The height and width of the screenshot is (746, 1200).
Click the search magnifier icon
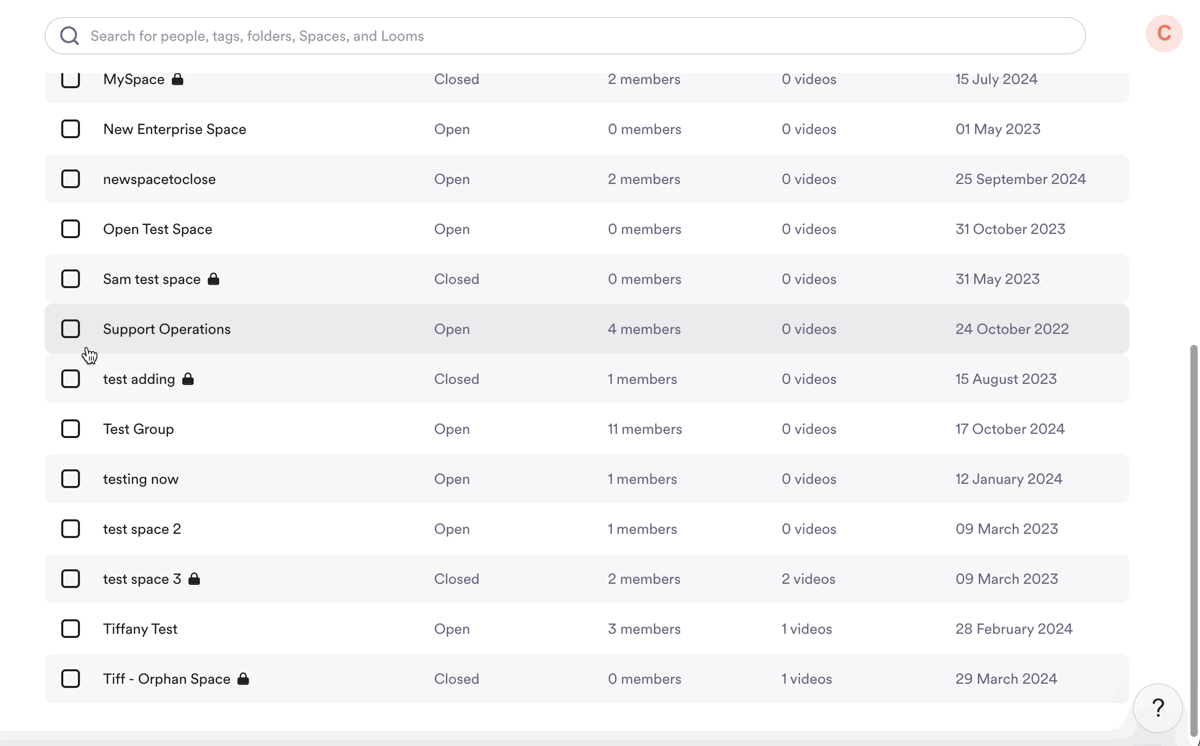click(x=69, y=36)
